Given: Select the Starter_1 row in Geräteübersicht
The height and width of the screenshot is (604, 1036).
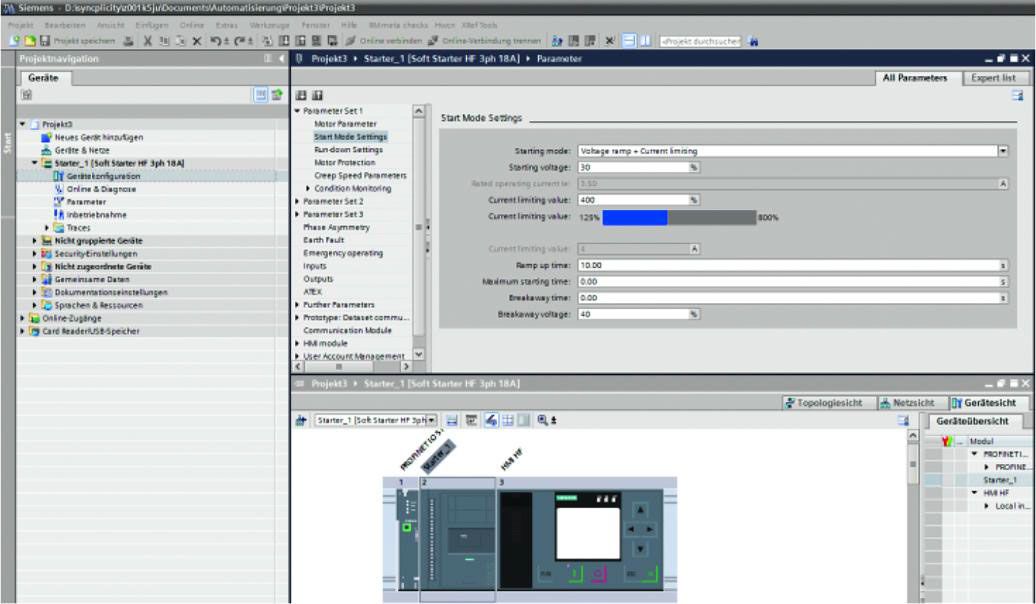Looking at the screenshot, I should tap(999, 480).
